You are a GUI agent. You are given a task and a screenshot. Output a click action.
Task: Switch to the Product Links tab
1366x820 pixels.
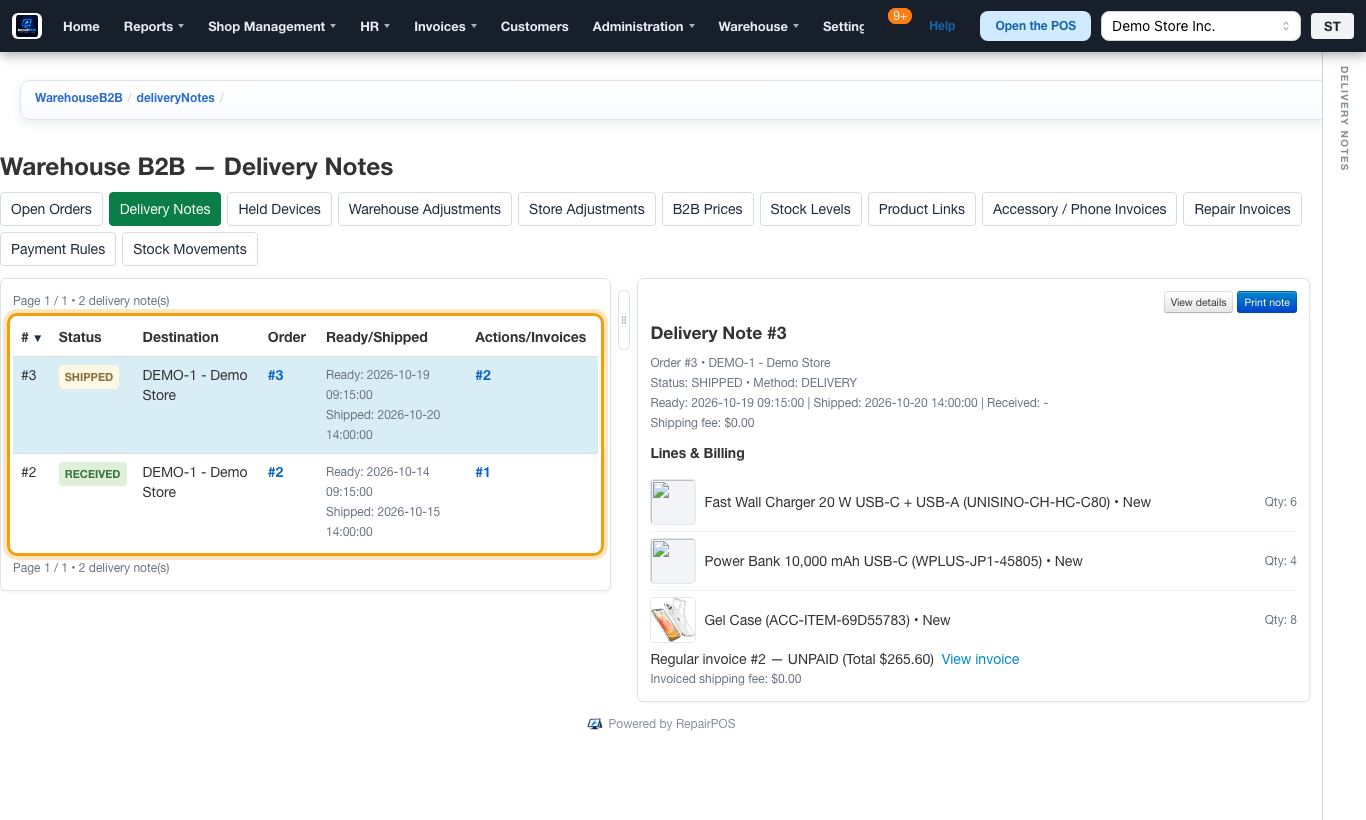tap(922, 209)
